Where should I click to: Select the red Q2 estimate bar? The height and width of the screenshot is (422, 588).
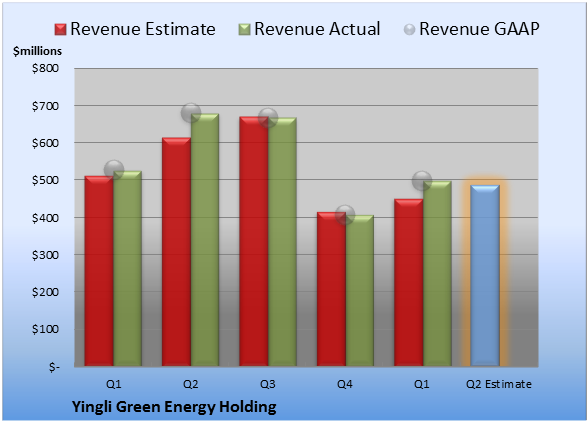[176, 252]
